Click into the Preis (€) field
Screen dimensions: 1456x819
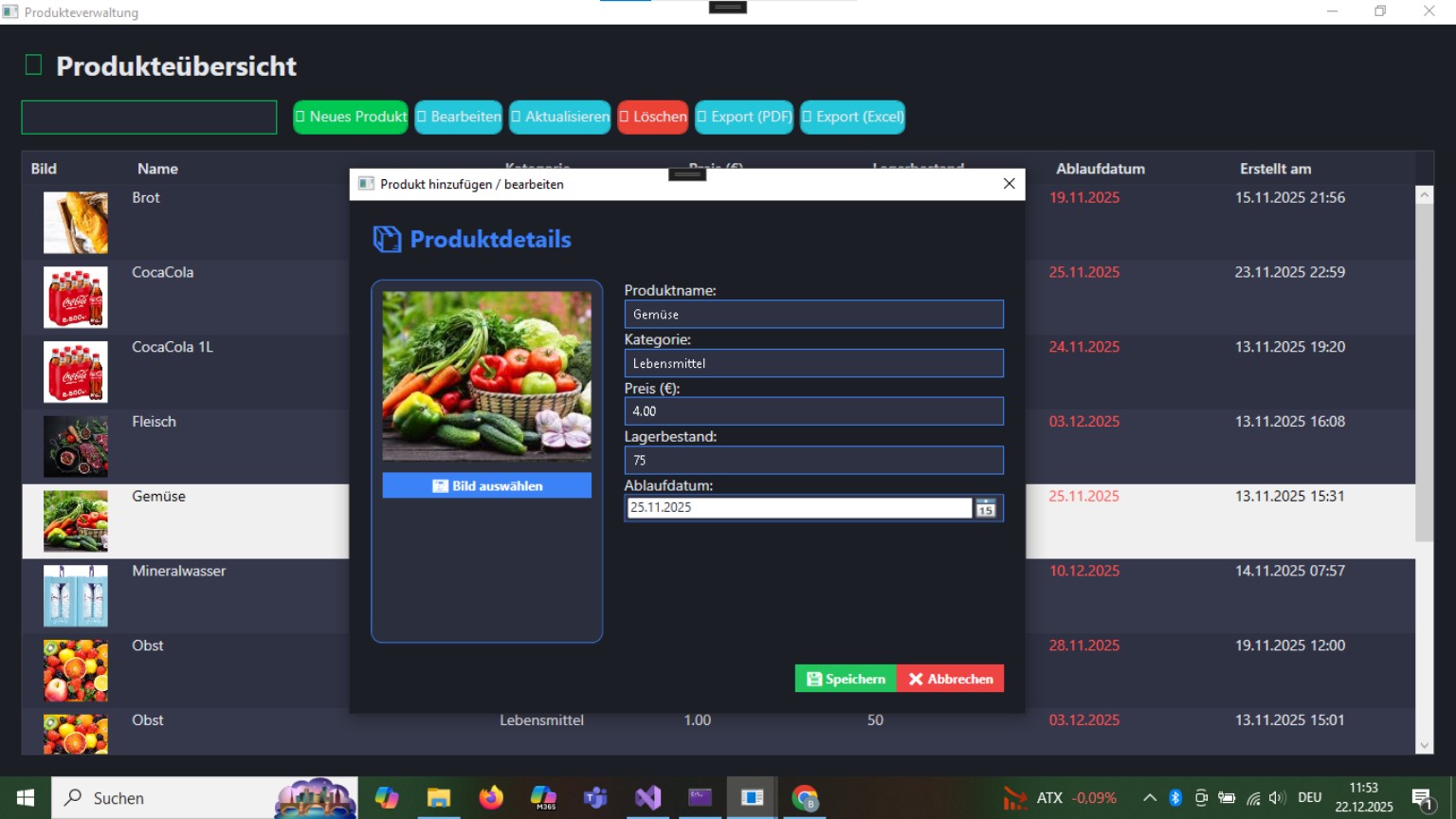pos(813,411)
